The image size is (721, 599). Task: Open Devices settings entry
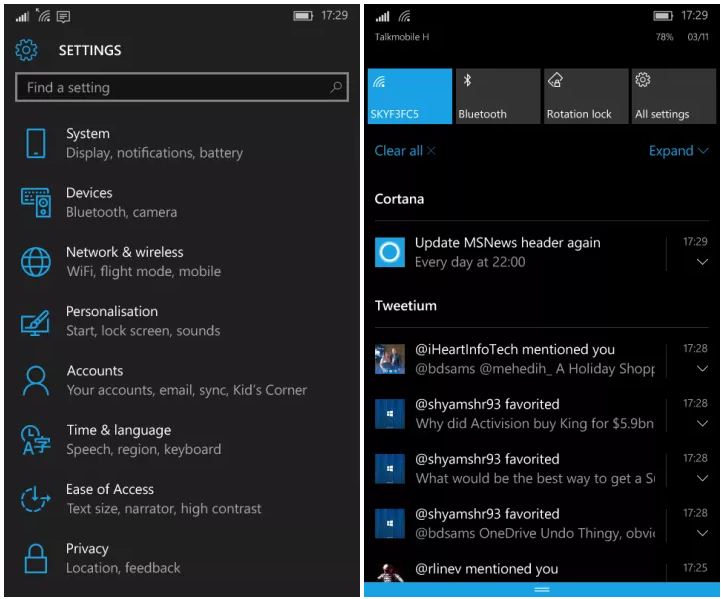(182, 202)
